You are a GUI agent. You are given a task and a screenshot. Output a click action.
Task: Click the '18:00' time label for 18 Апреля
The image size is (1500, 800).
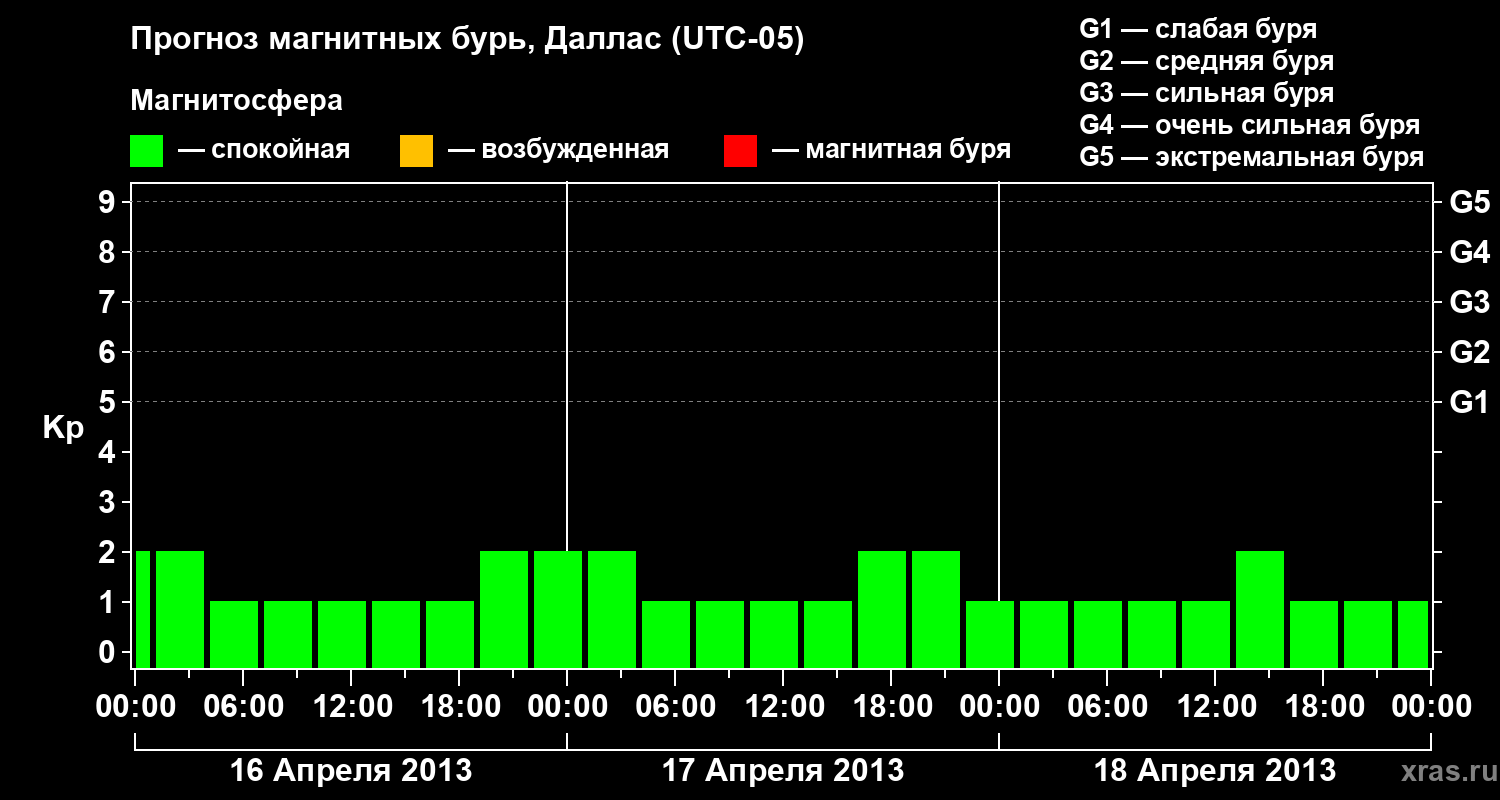pyautogui.click(x=1323, y=707)
